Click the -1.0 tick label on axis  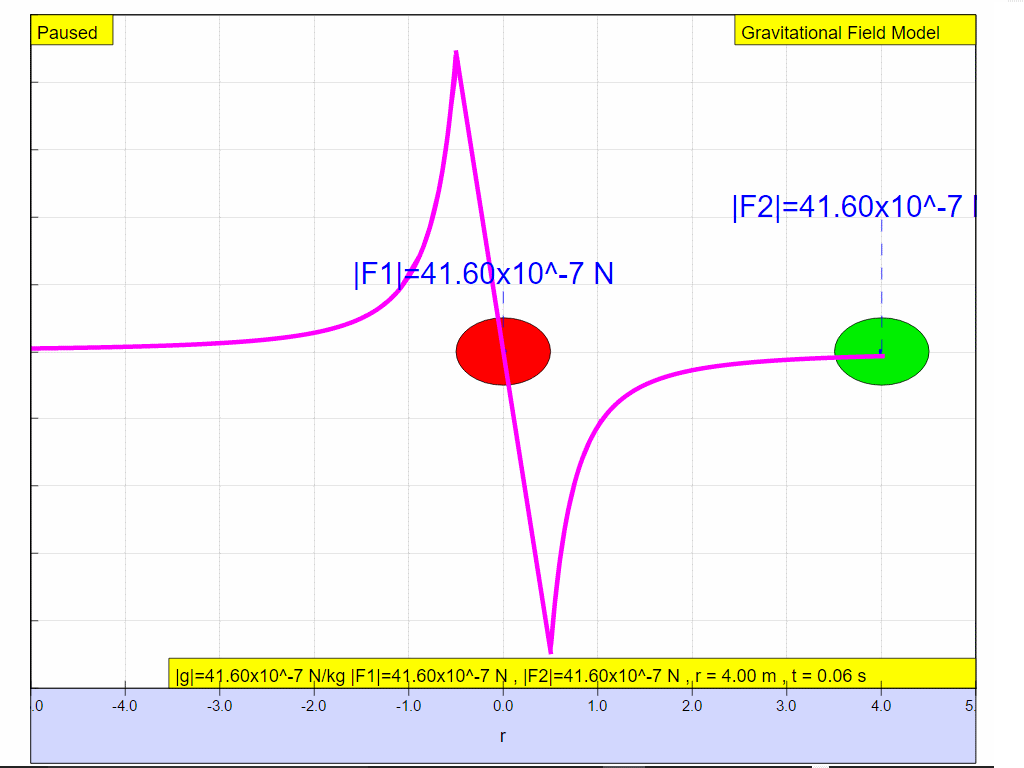pyautogui.click(x=408, y=706)
